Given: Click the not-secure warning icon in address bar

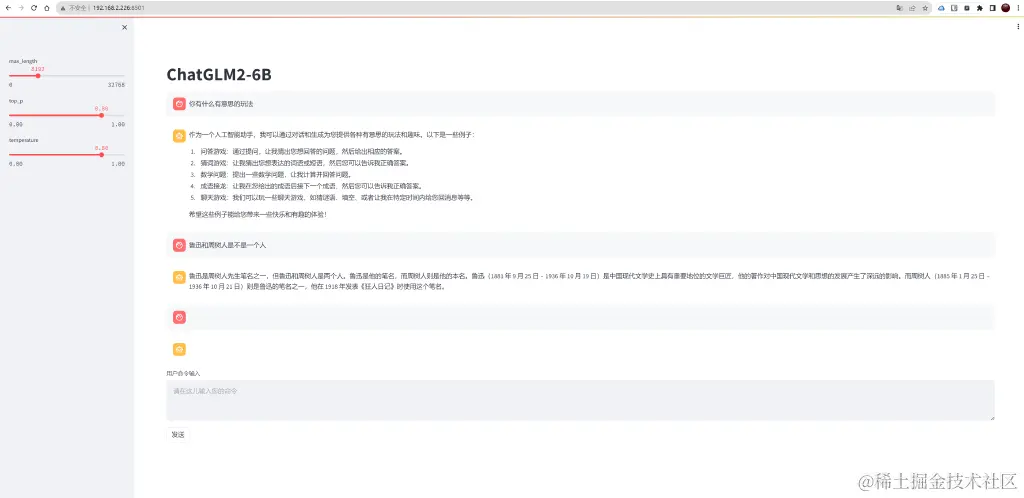Looking at the screenshot, I should click(63, 8).
